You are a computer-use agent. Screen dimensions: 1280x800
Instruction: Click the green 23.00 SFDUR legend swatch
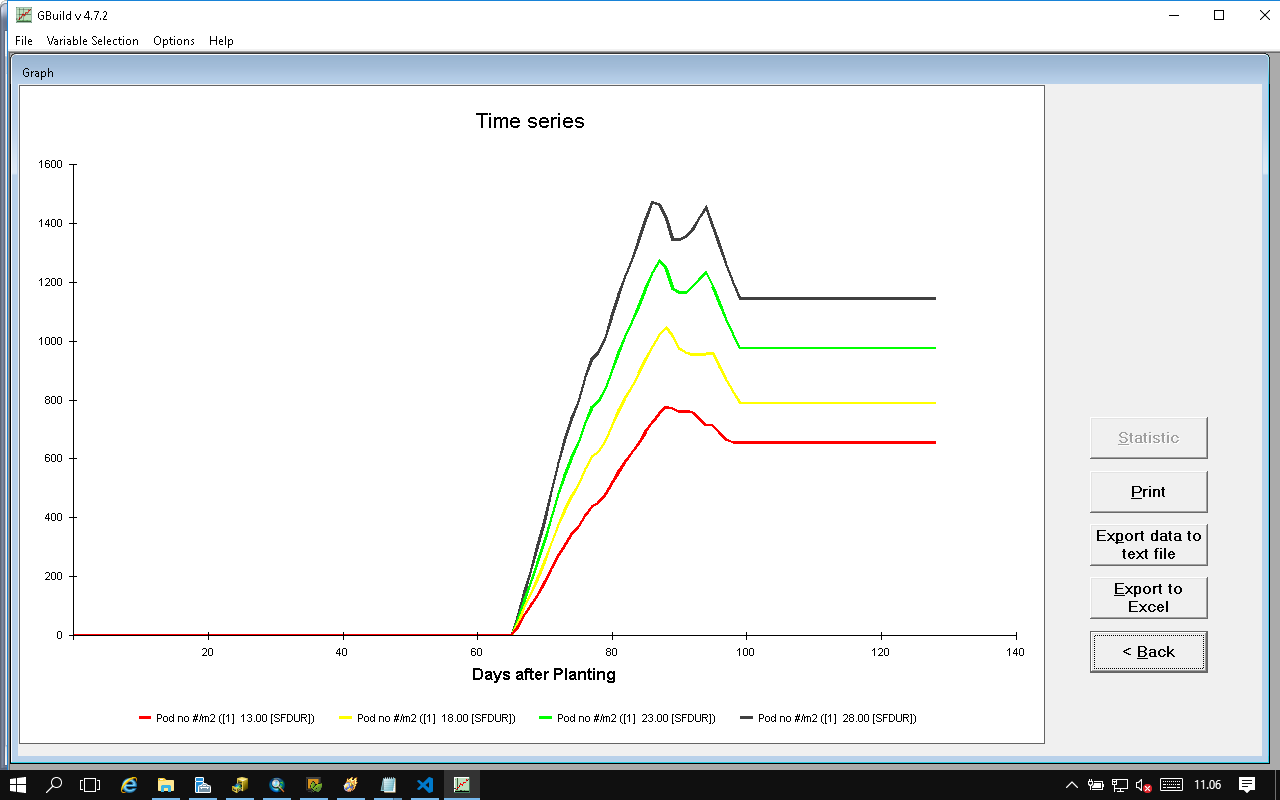point(546,718)
